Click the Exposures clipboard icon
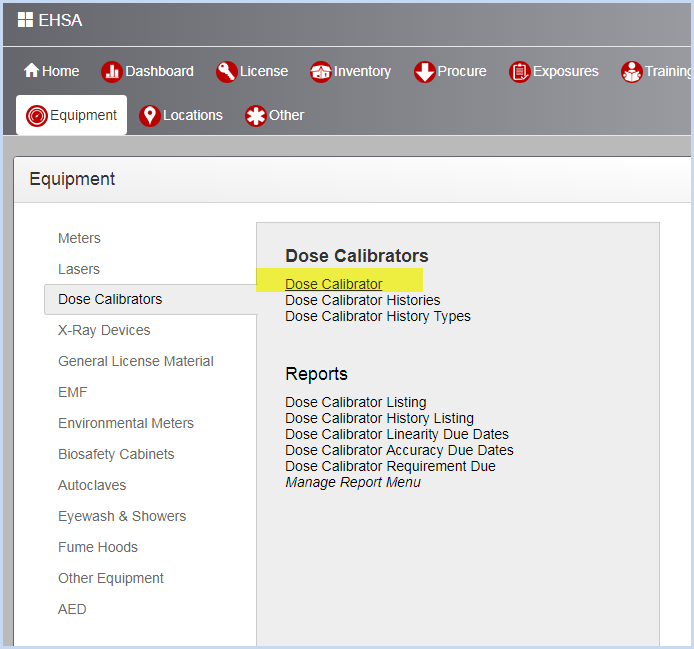Image resolution: width=694 pixels, height=649 pixels. coord(520,72)
